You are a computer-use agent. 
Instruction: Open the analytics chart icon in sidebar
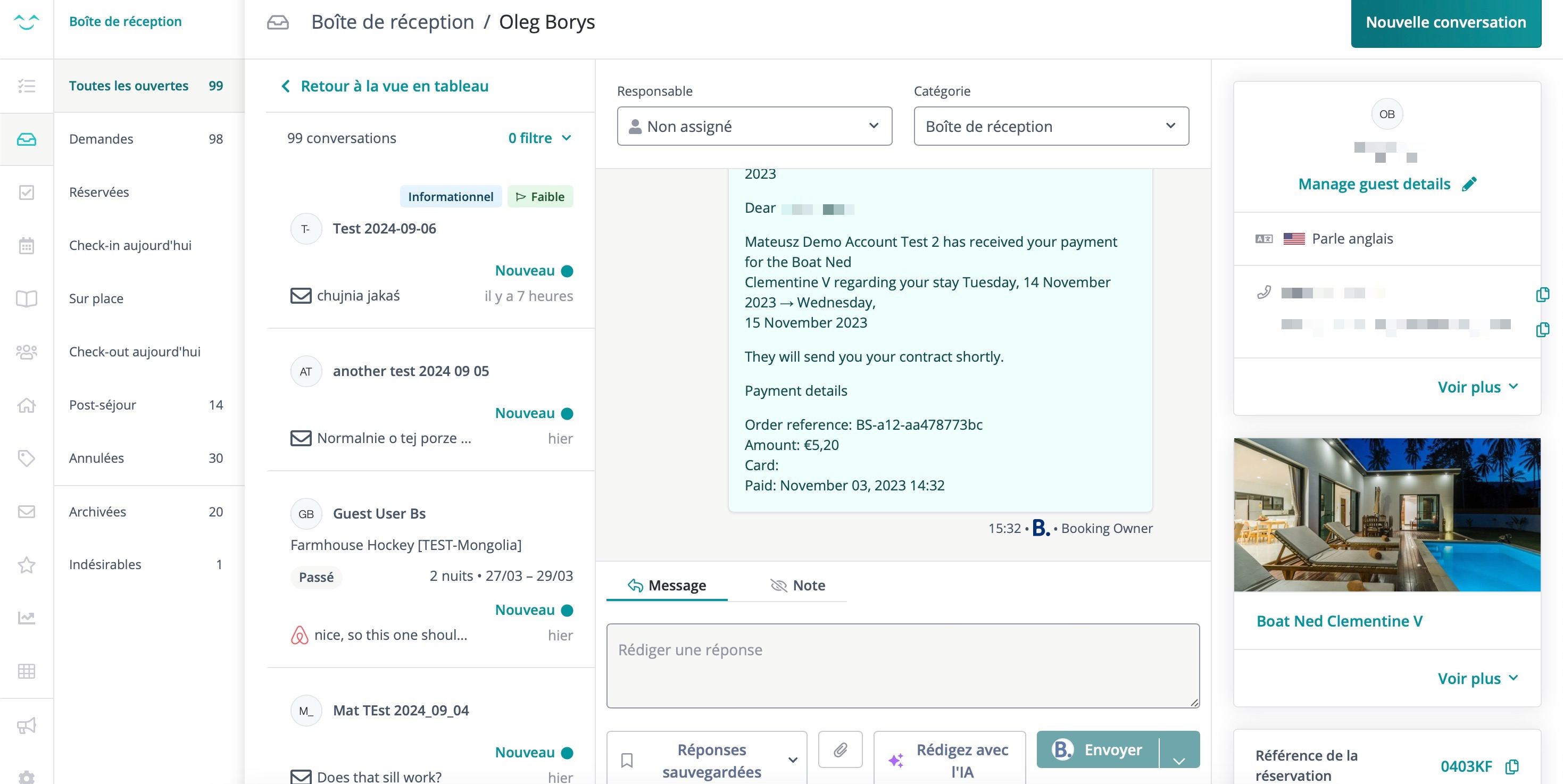click(x=26, y=618)
